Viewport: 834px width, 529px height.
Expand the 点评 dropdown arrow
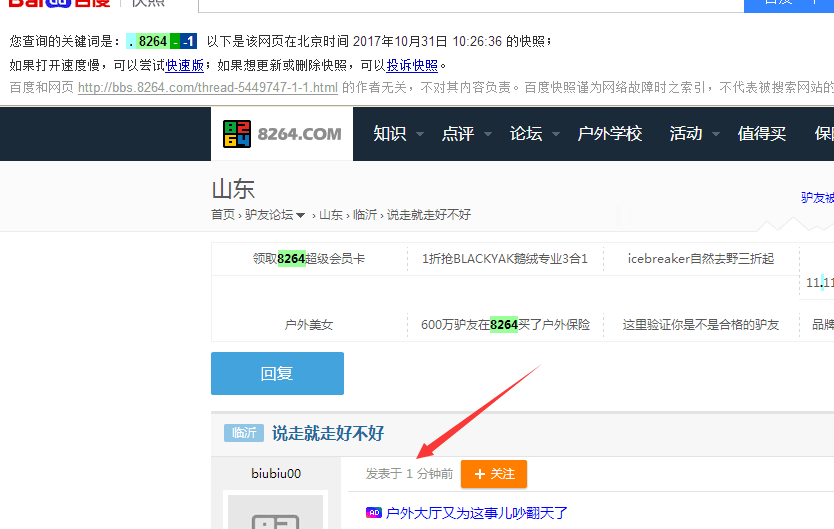488,134
